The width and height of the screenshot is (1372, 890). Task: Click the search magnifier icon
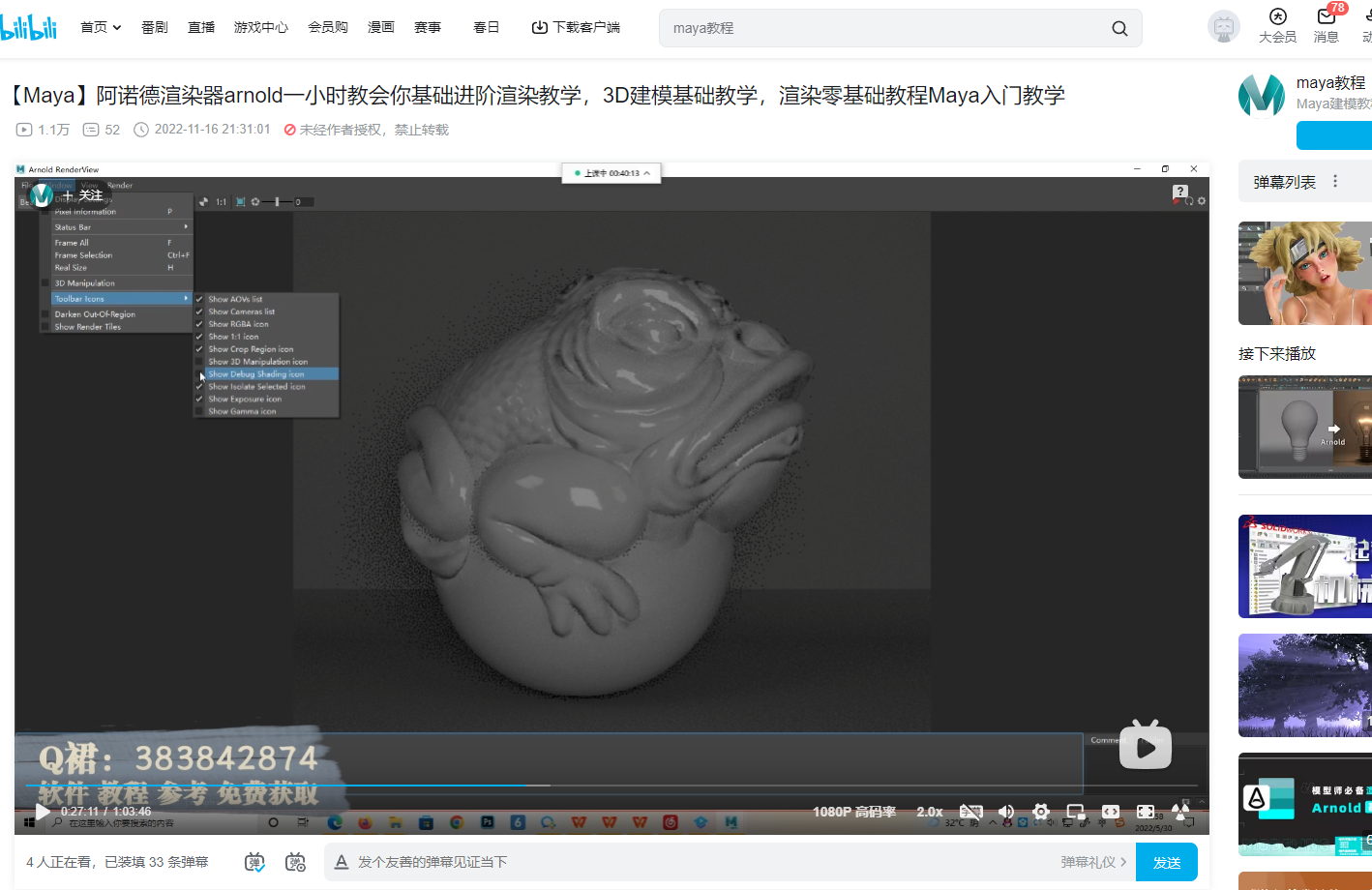click(1119, 28)
